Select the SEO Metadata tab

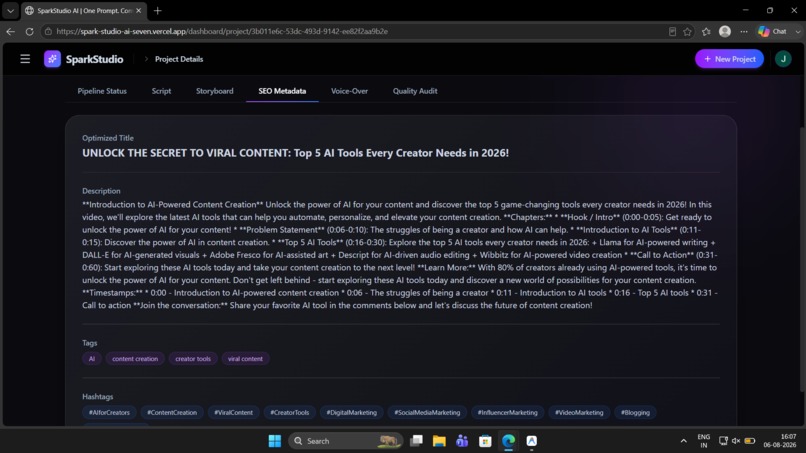(x=282, y=91)
